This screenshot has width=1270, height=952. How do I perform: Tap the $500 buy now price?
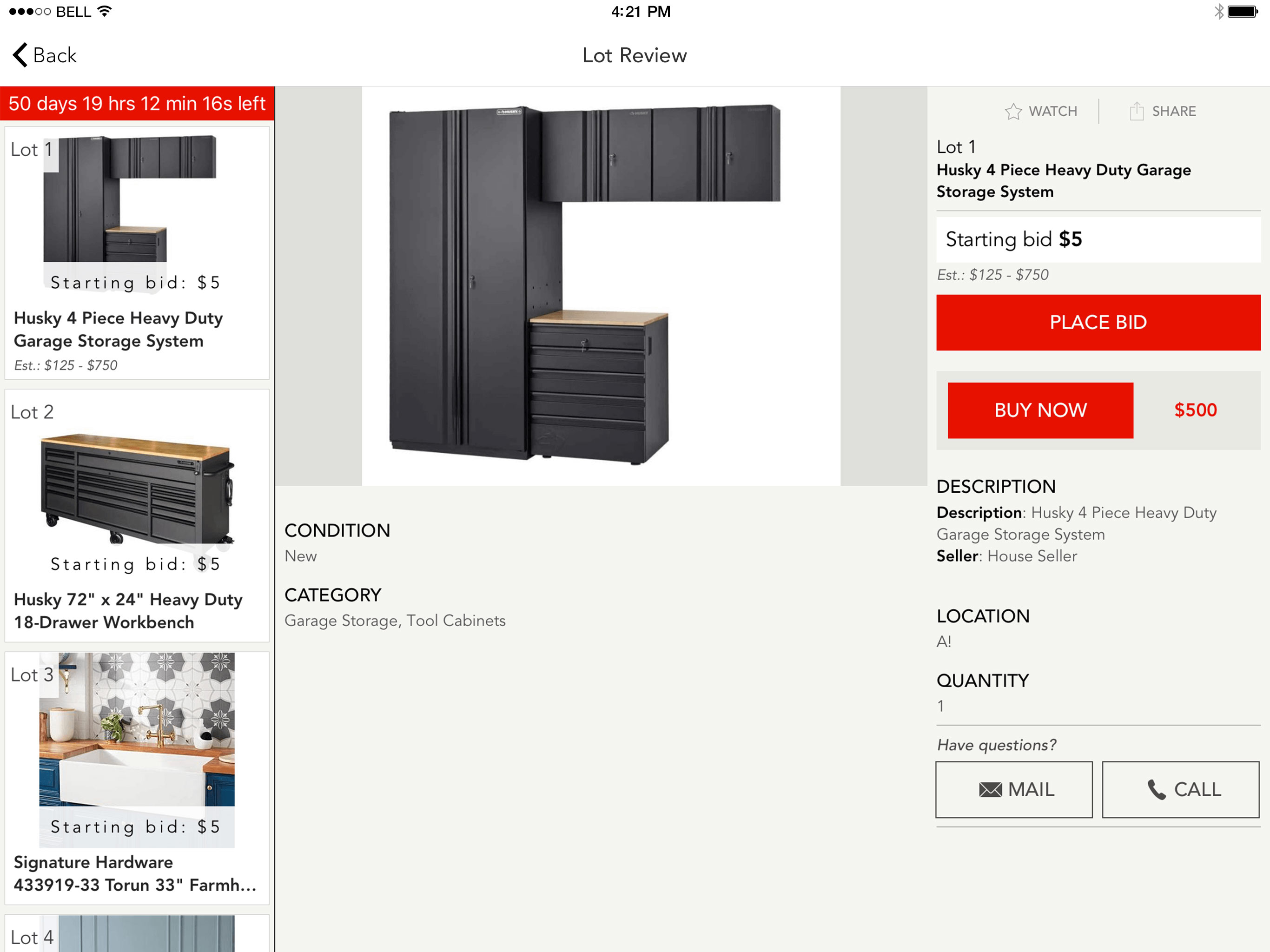[x=1195, y=410]
